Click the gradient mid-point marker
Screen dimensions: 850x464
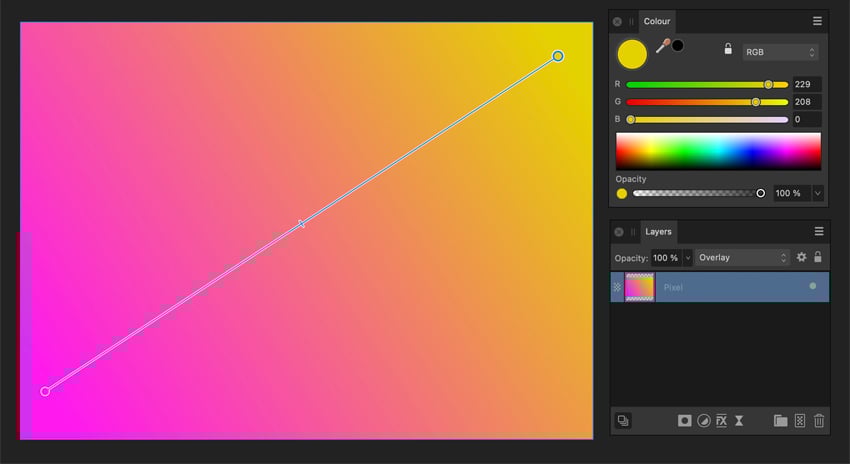(x=301, y=224)
